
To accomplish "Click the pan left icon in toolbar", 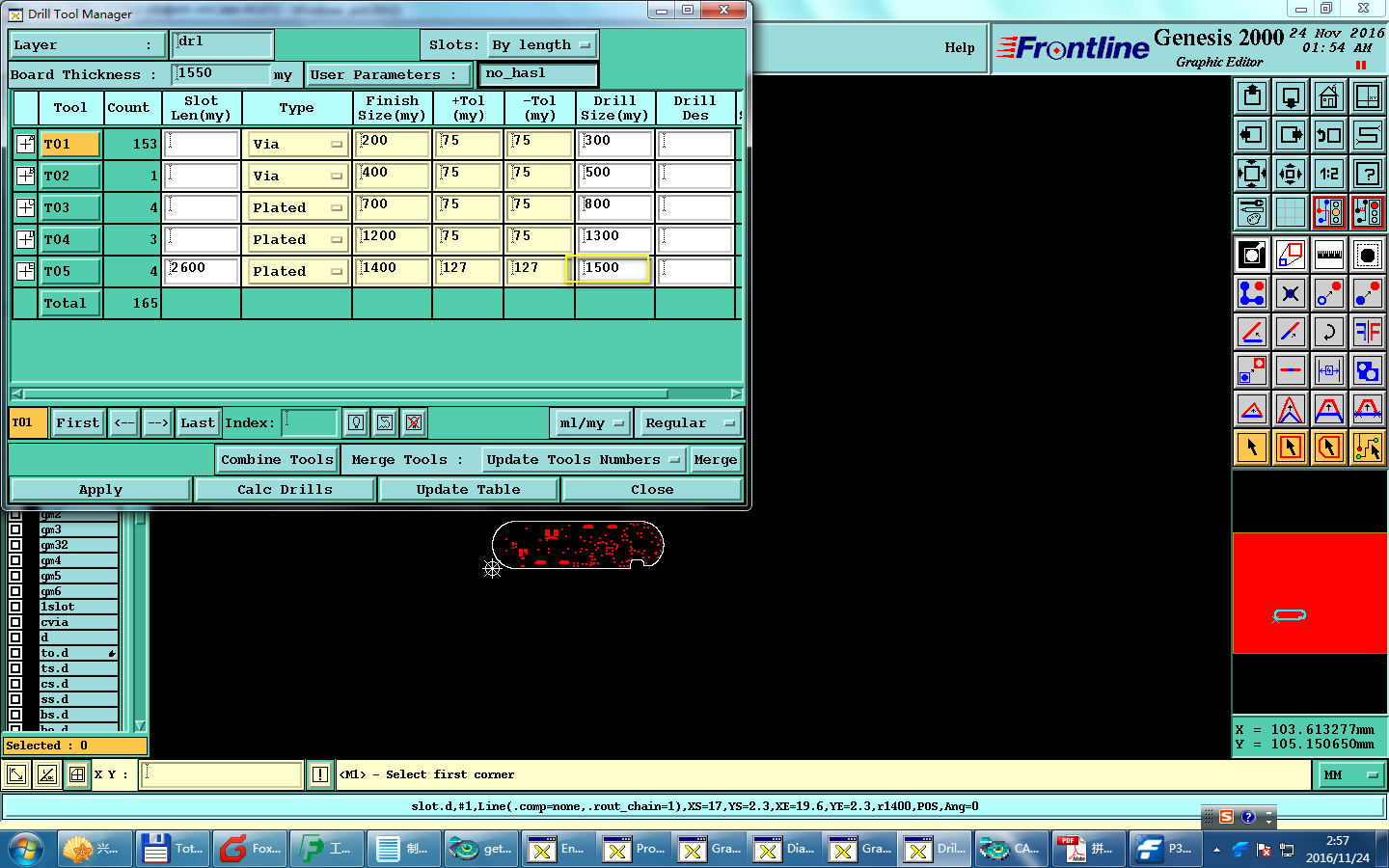I will tap(1252, 135).
